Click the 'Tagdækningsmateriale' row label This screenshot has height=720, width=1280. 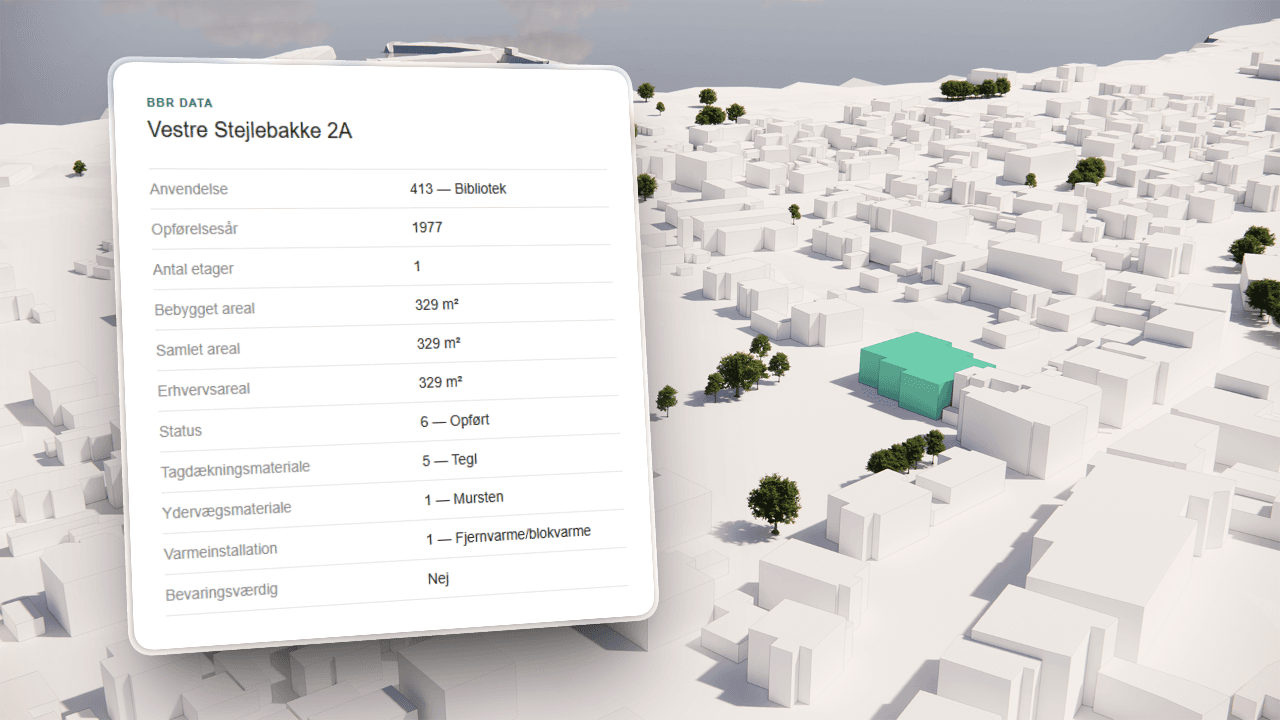pos(235,469)
